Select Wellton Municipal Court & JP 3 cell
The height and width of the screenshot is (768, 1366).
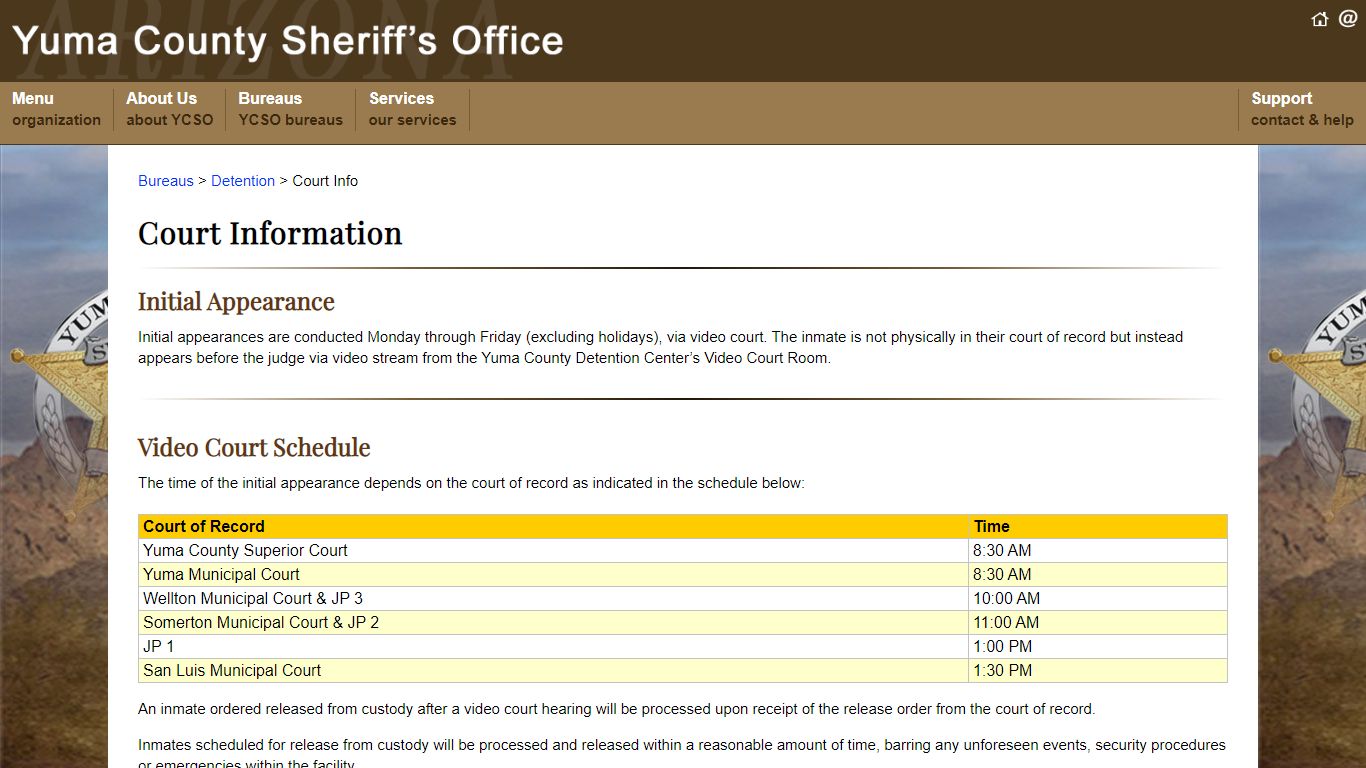tap(553, 599)
